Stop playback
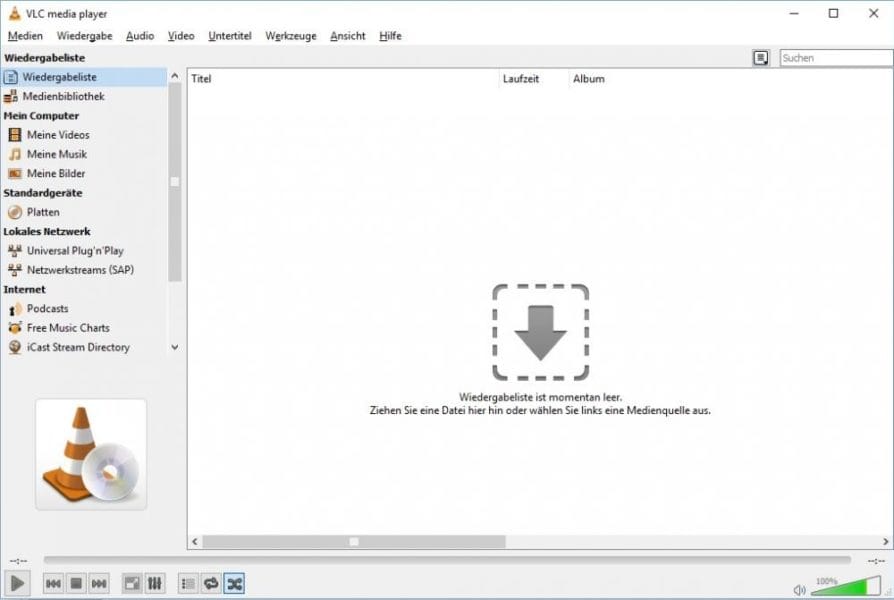This screenshot has width=894, height=600. click(76, 583)
